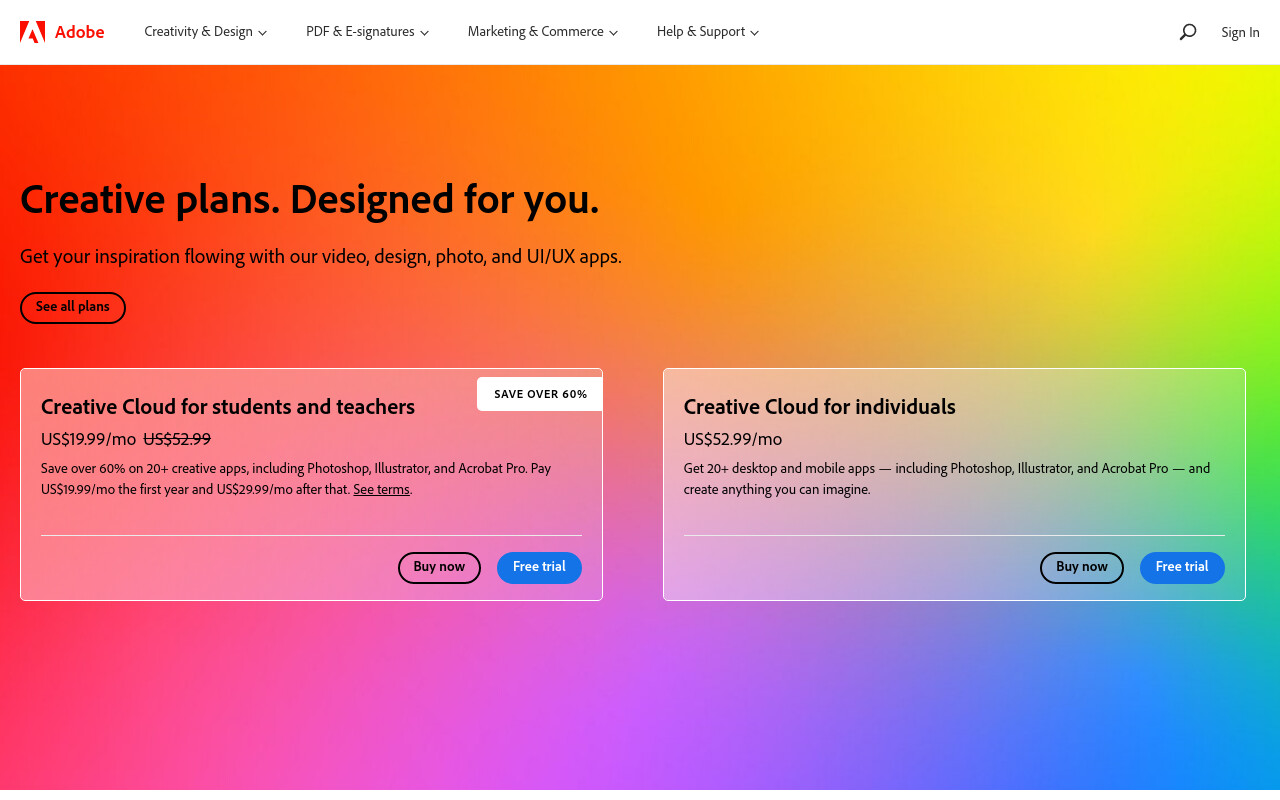This screenshot has height=800, width=1280.
Task: Expand the PDF & E-signatures chevron
Action: [x=424, y=33]
